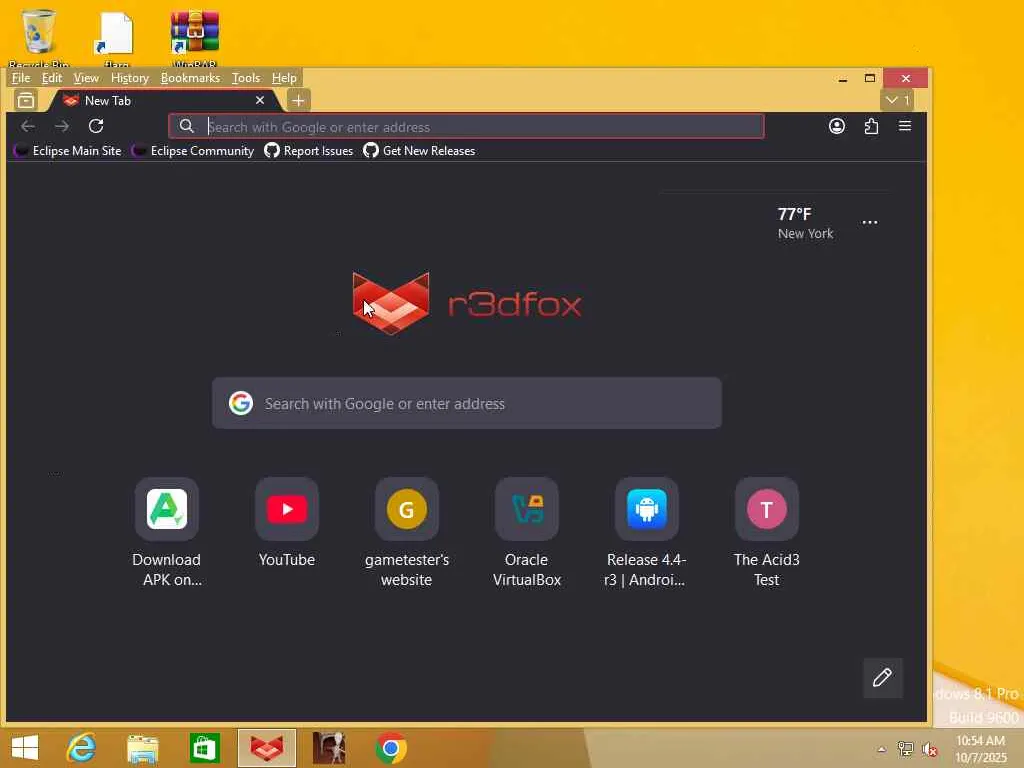Open the Edit menu
Screen dimensions: 1024x768
(x=52, y=78)
